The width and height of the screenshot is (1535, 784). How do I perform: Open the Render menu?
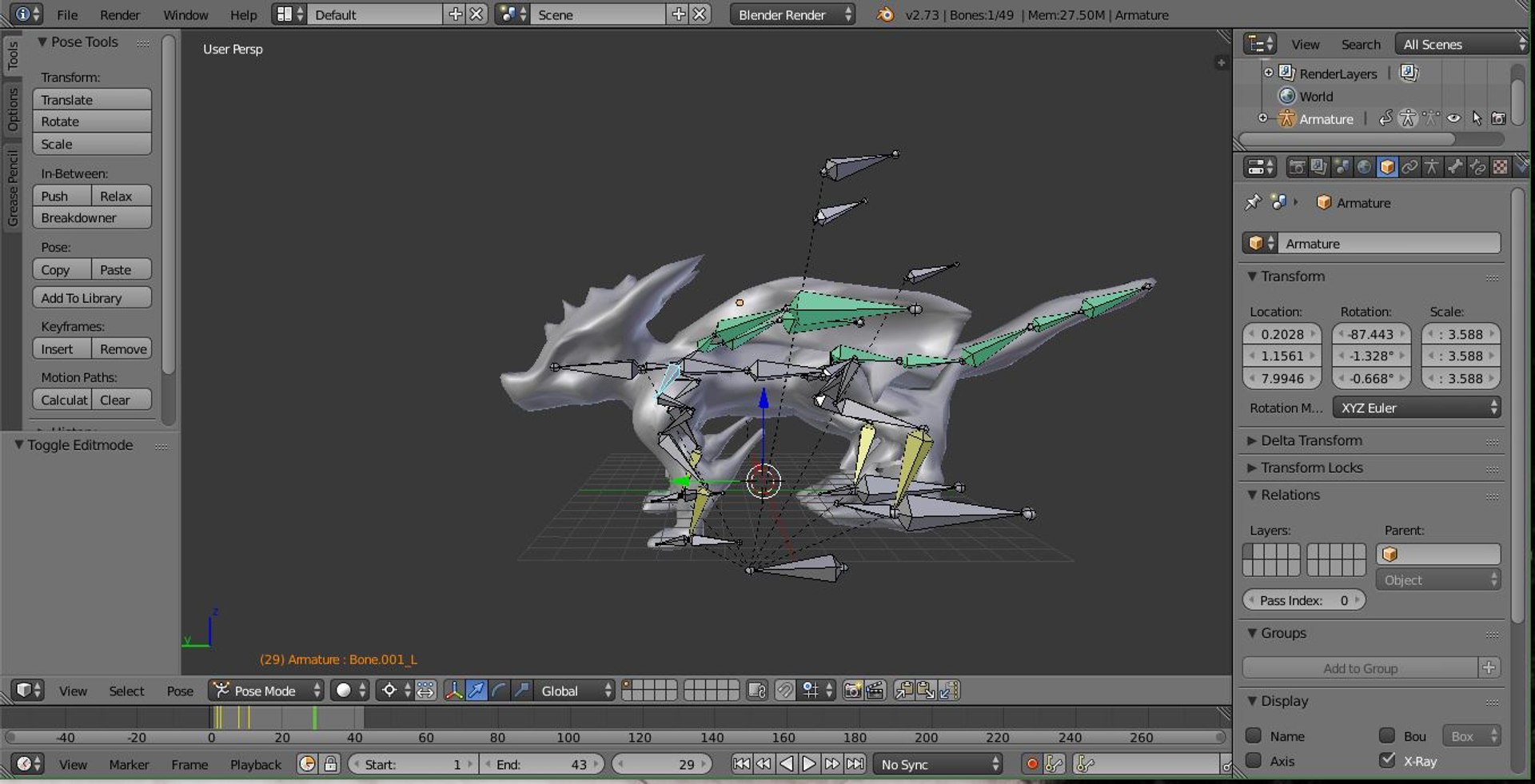click(120, 14)
